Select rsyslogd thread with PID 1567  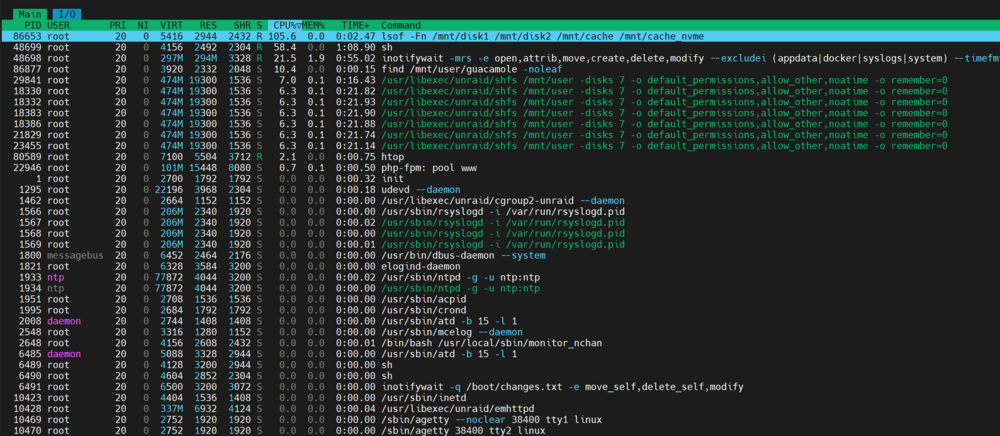coord(500,222)
